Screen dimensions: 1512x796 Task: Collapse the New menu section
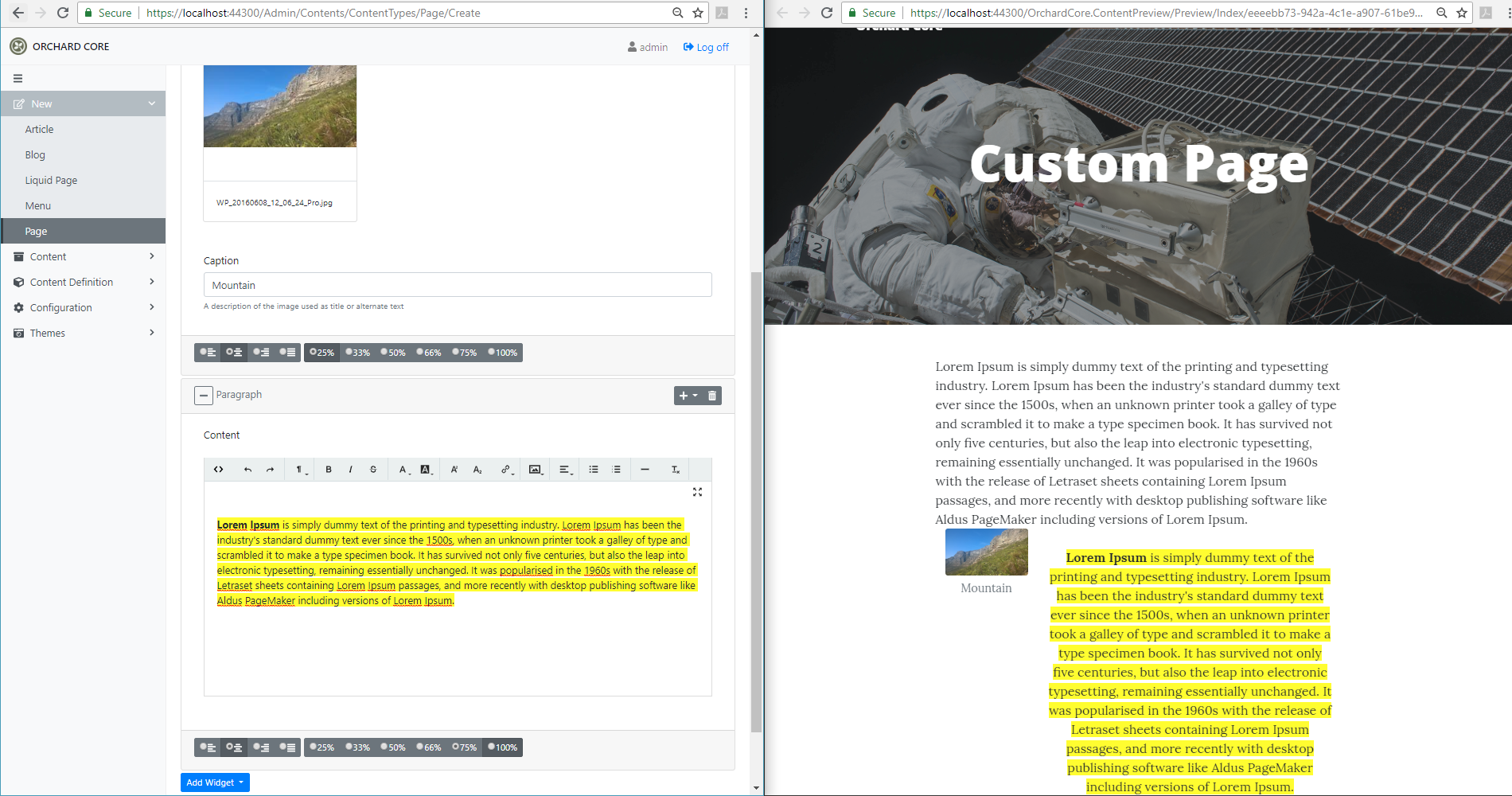pos(84,103)
